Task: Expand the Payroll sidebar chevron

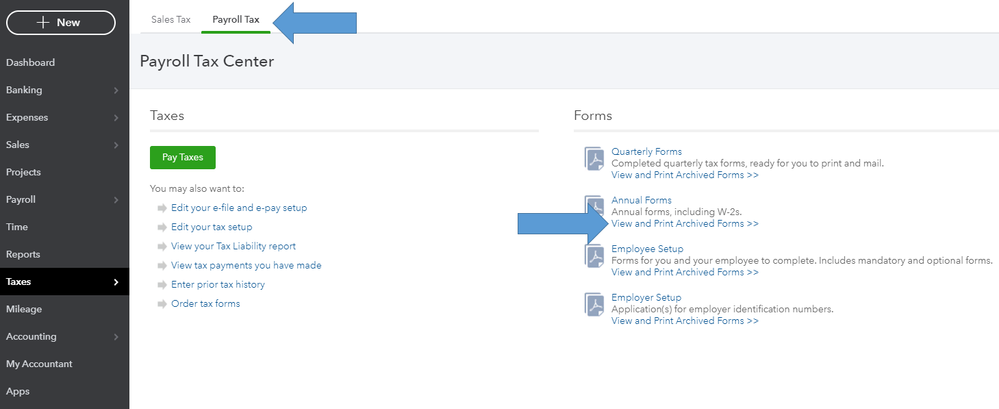Action: click(x=116, y=200)
